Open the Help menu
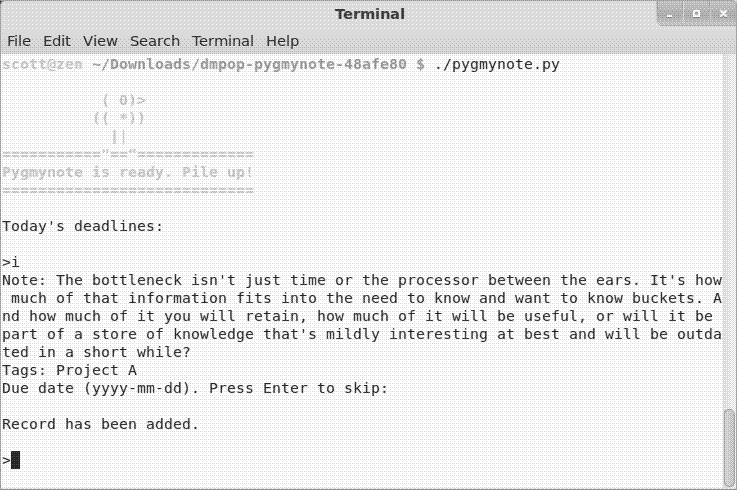 [282, 41]
